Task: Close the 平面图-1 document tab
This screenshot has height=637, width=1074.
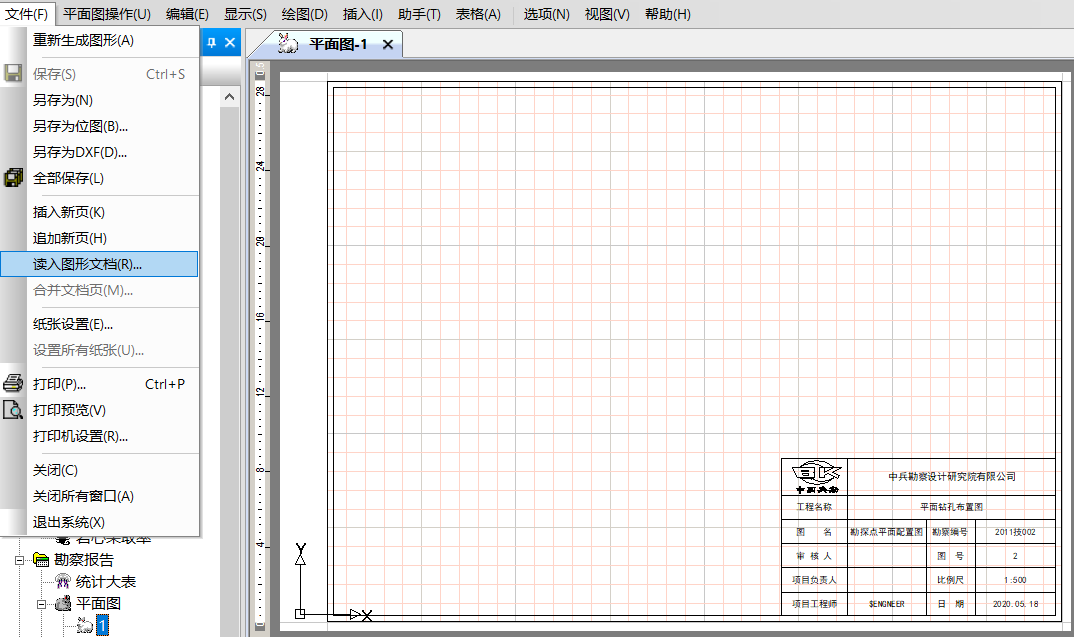Action: [388, 45]
